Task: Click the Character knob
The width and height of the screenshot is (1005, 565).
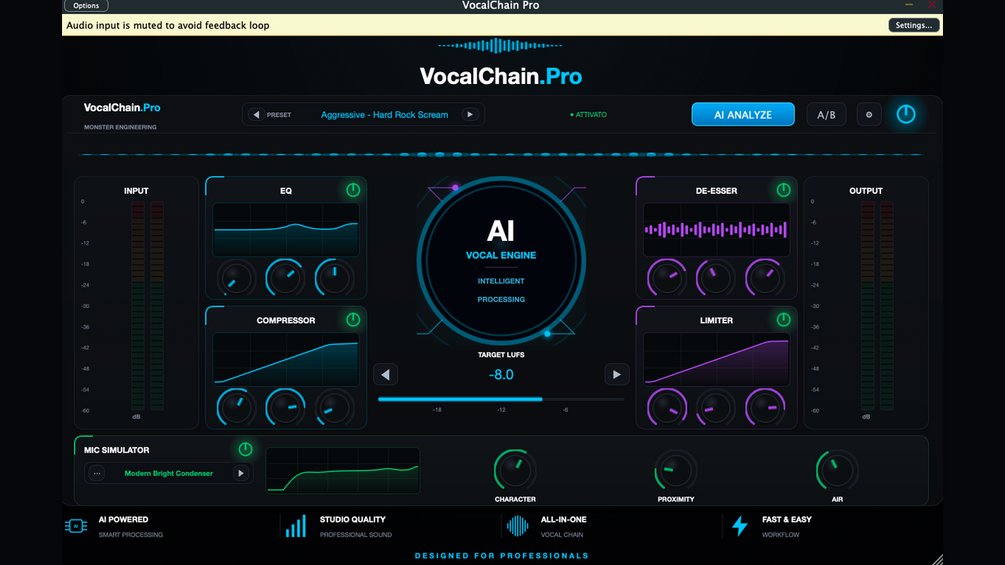Action: 515,470
